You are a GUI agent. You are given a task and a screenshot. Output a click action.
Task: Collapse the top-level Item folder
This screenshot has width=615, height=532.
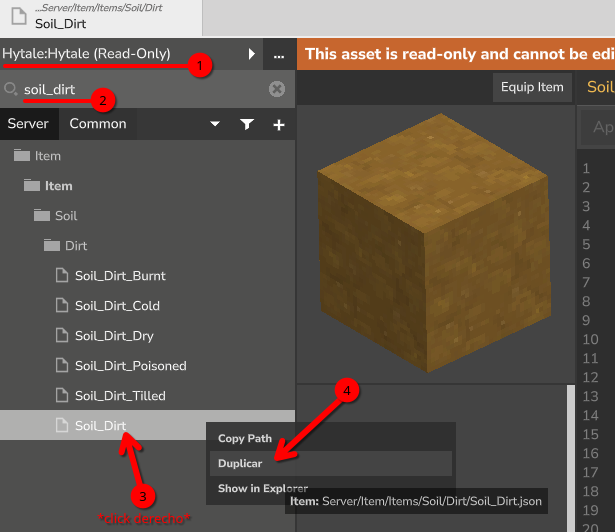pyautogui.click(x=21, y=156)
